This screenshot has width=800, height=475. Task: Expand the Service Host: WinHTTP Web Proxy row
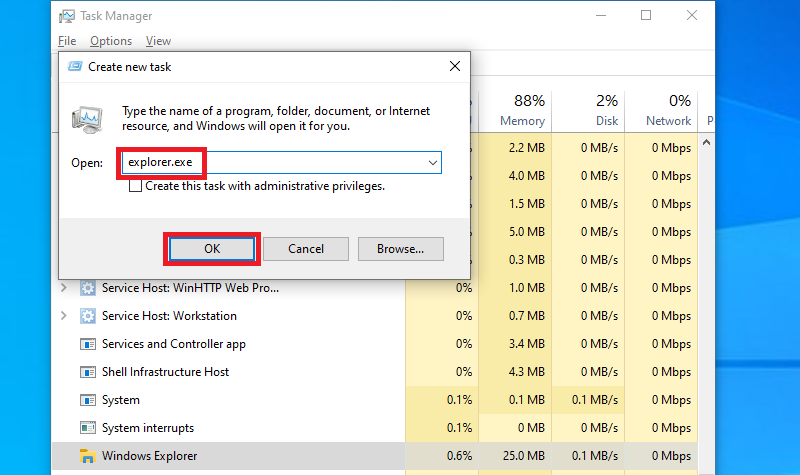tap(65, 288)
